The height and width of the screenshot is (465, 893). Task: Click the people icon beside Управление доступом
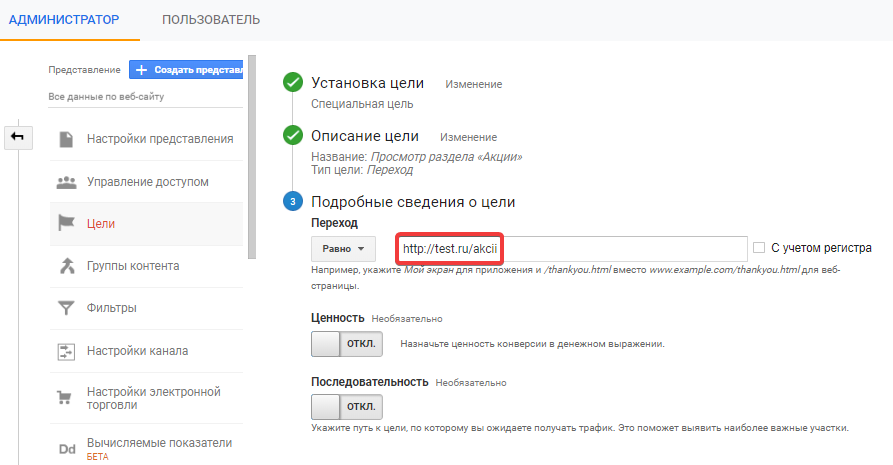66,182
